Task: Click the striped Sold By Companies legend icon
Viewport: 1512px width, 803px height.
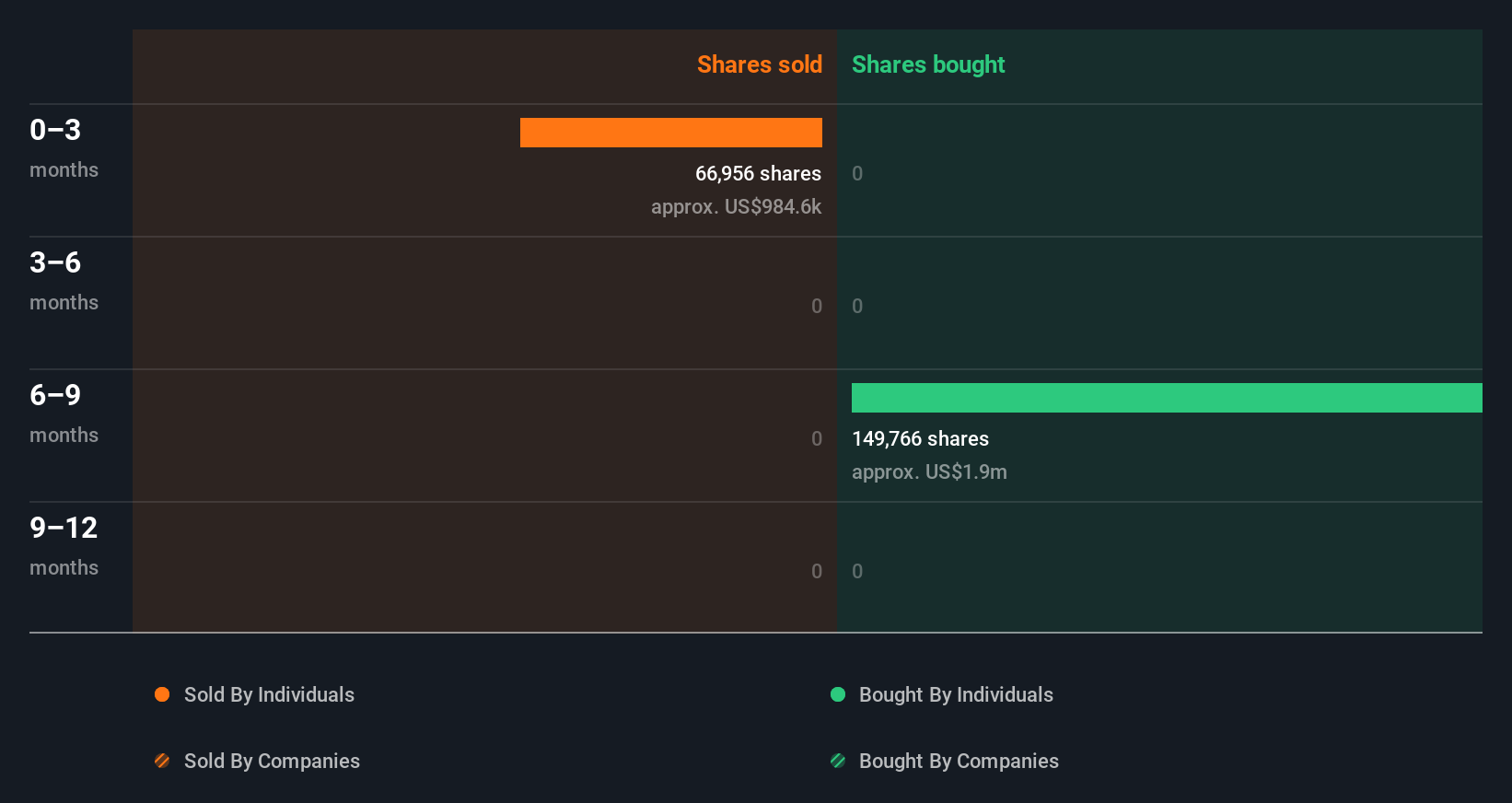Action: tap(162, 761)
